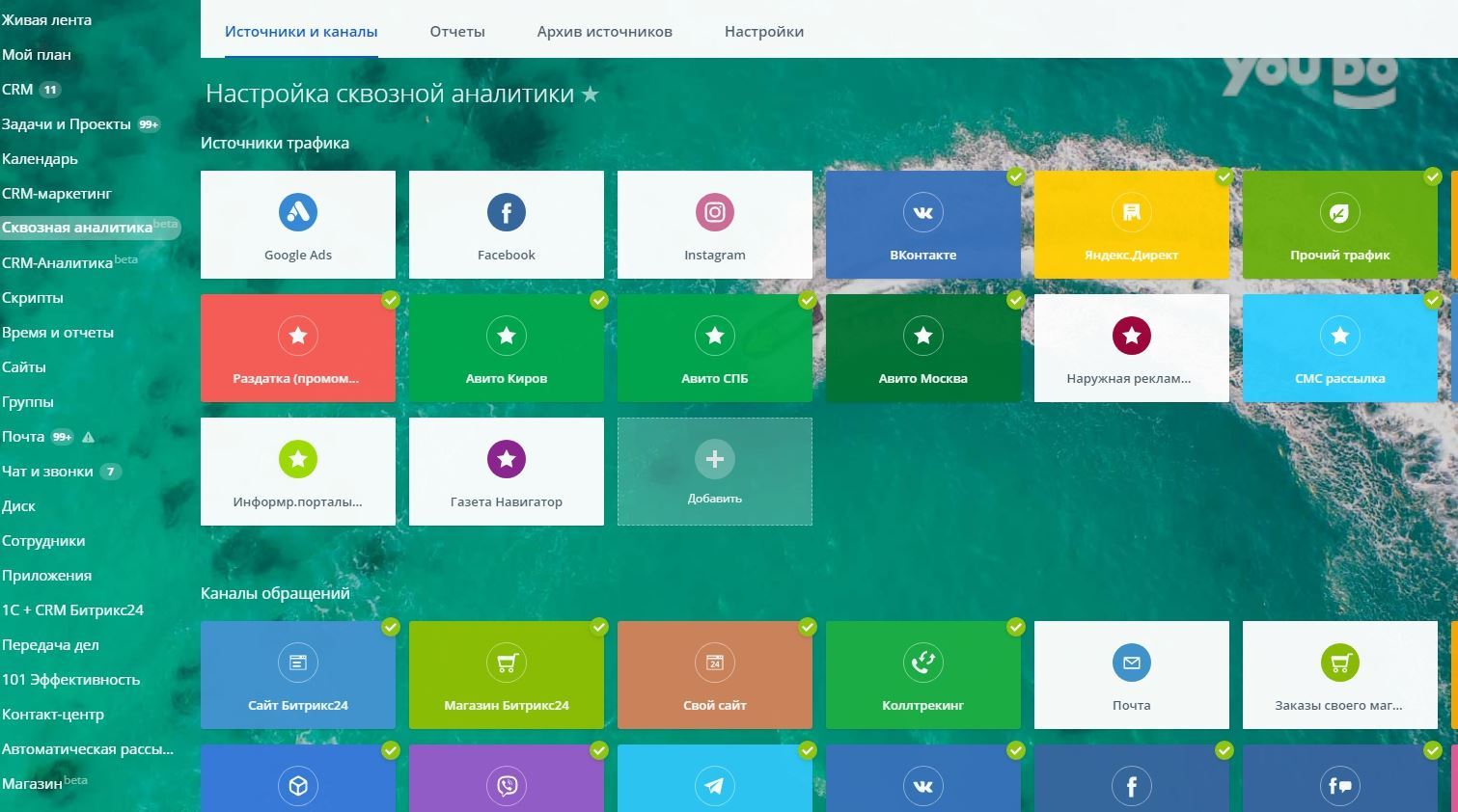Open the ВКонтакте traffic source
The image size is (1458, 812).
pyautogui.click(x=923, y=225)
